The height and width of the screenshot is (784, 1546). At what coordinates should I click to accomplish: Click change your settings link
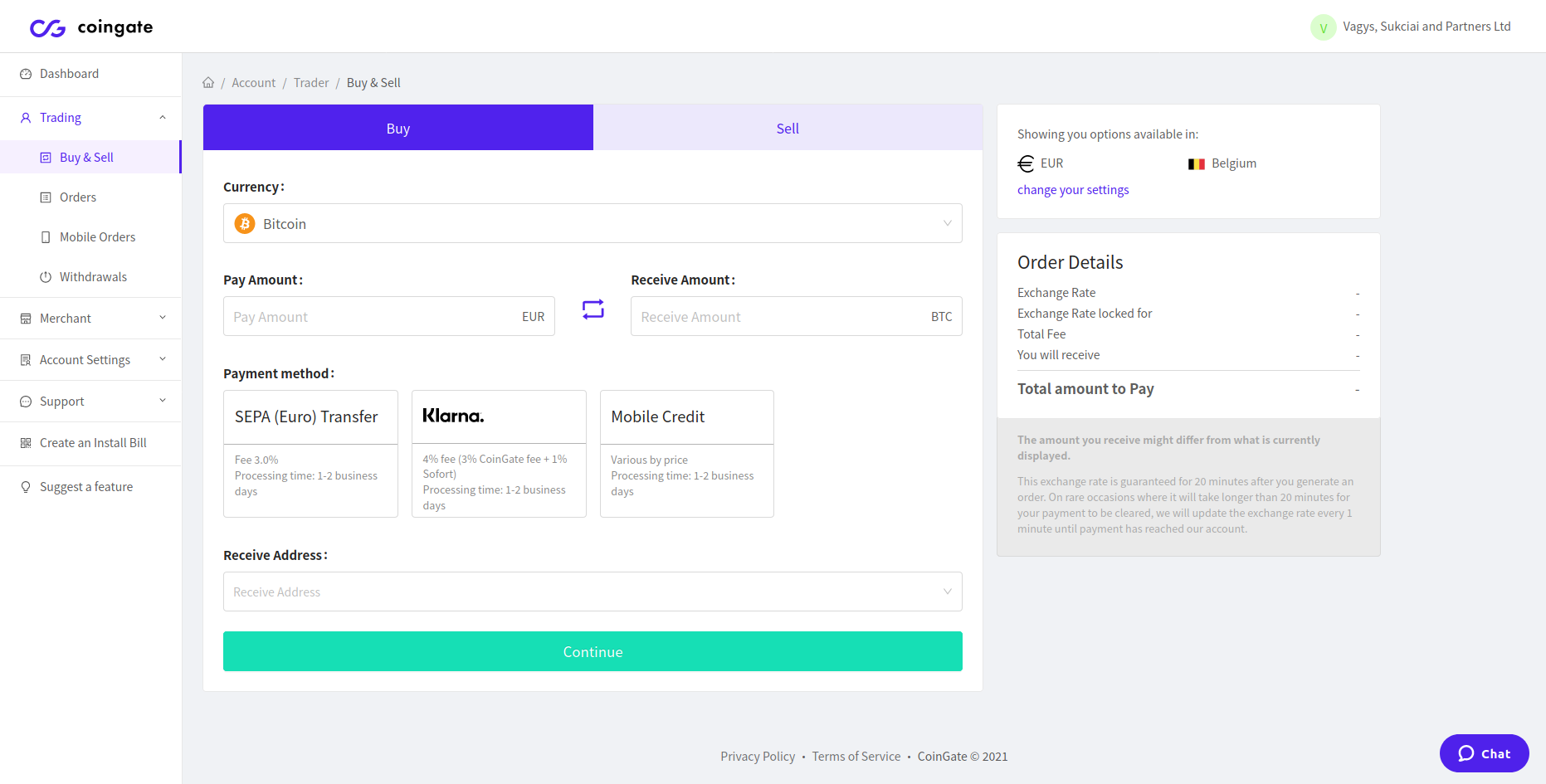(1073, 190)
